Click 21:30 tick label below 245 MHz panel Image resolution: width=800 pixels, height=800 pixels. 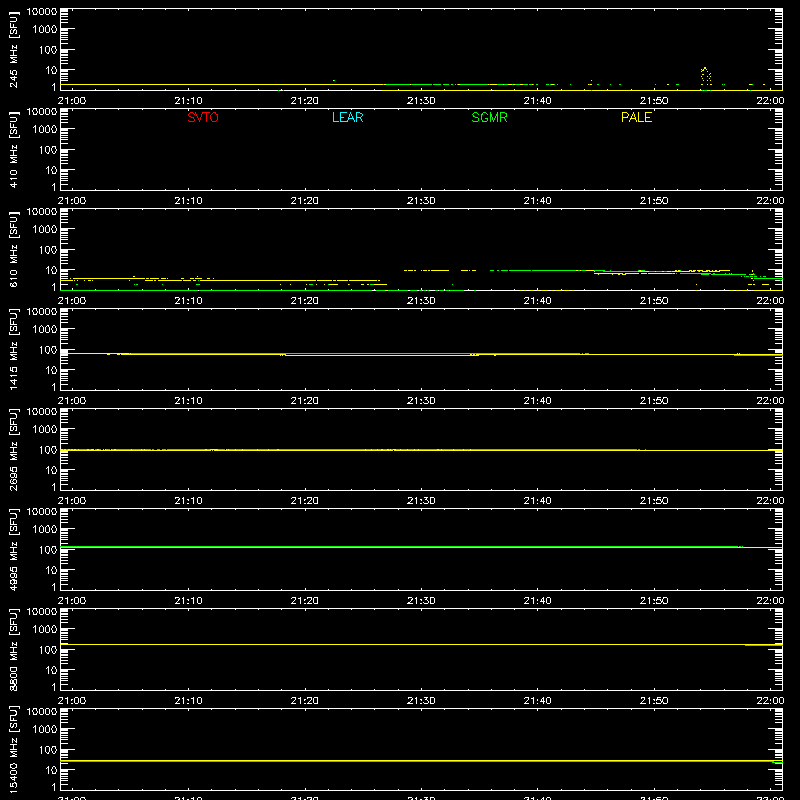421,101
